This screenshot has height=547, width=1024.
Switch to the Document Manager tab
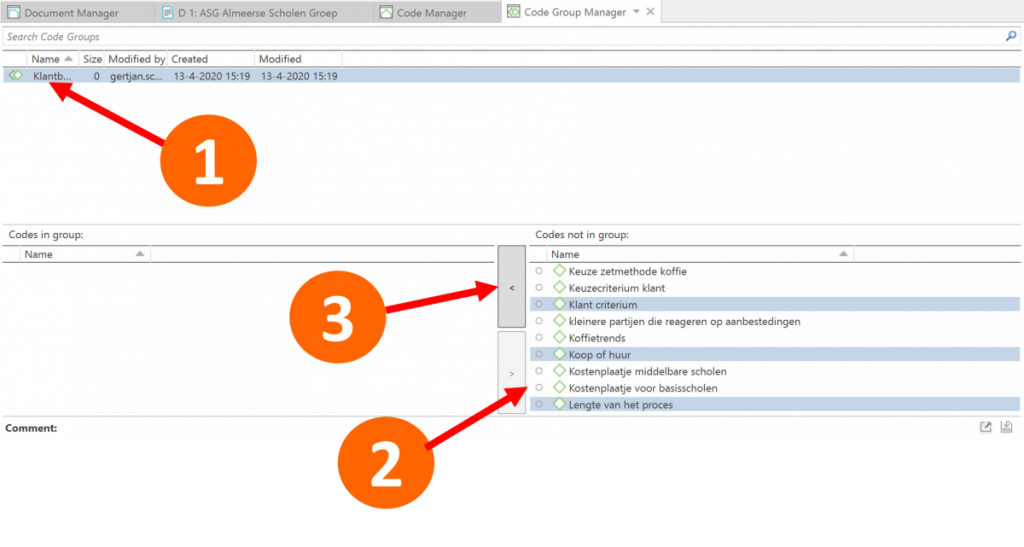70,13
